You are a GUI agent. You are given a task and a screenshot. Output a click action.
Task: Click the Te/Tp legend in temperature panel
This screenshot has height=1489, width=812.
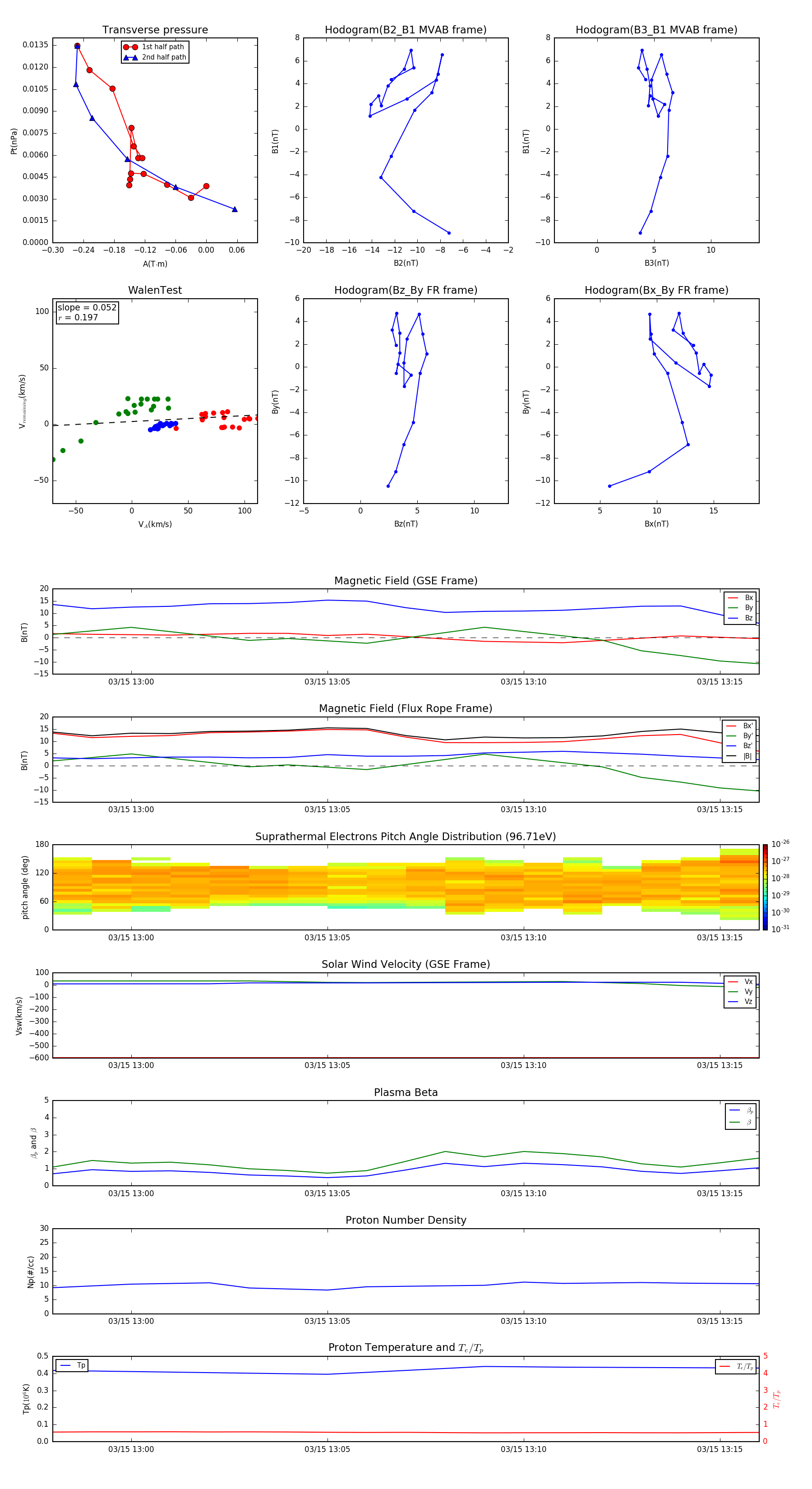pos(736,1366)
